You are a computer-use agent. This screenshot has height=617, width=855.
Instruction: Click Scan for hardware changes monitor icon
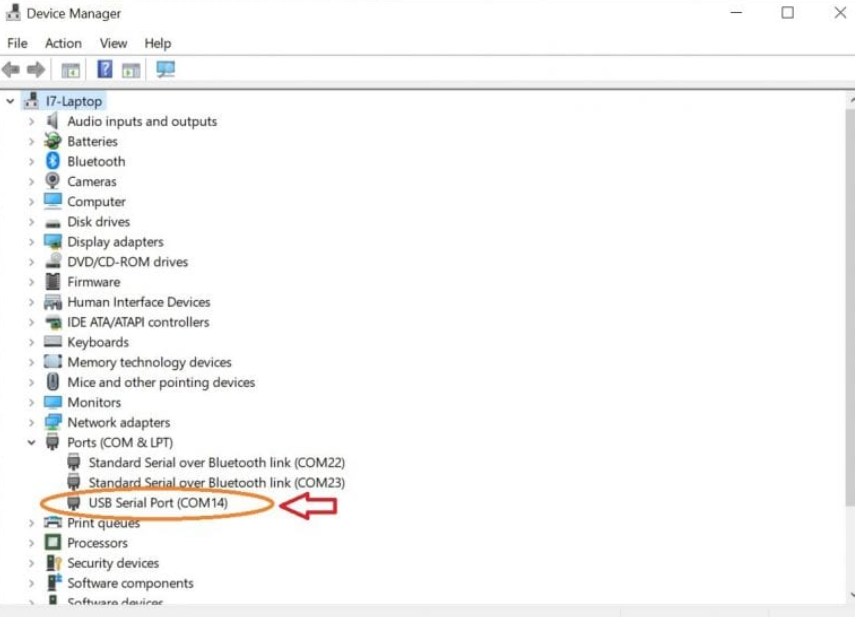pos(166,70)
